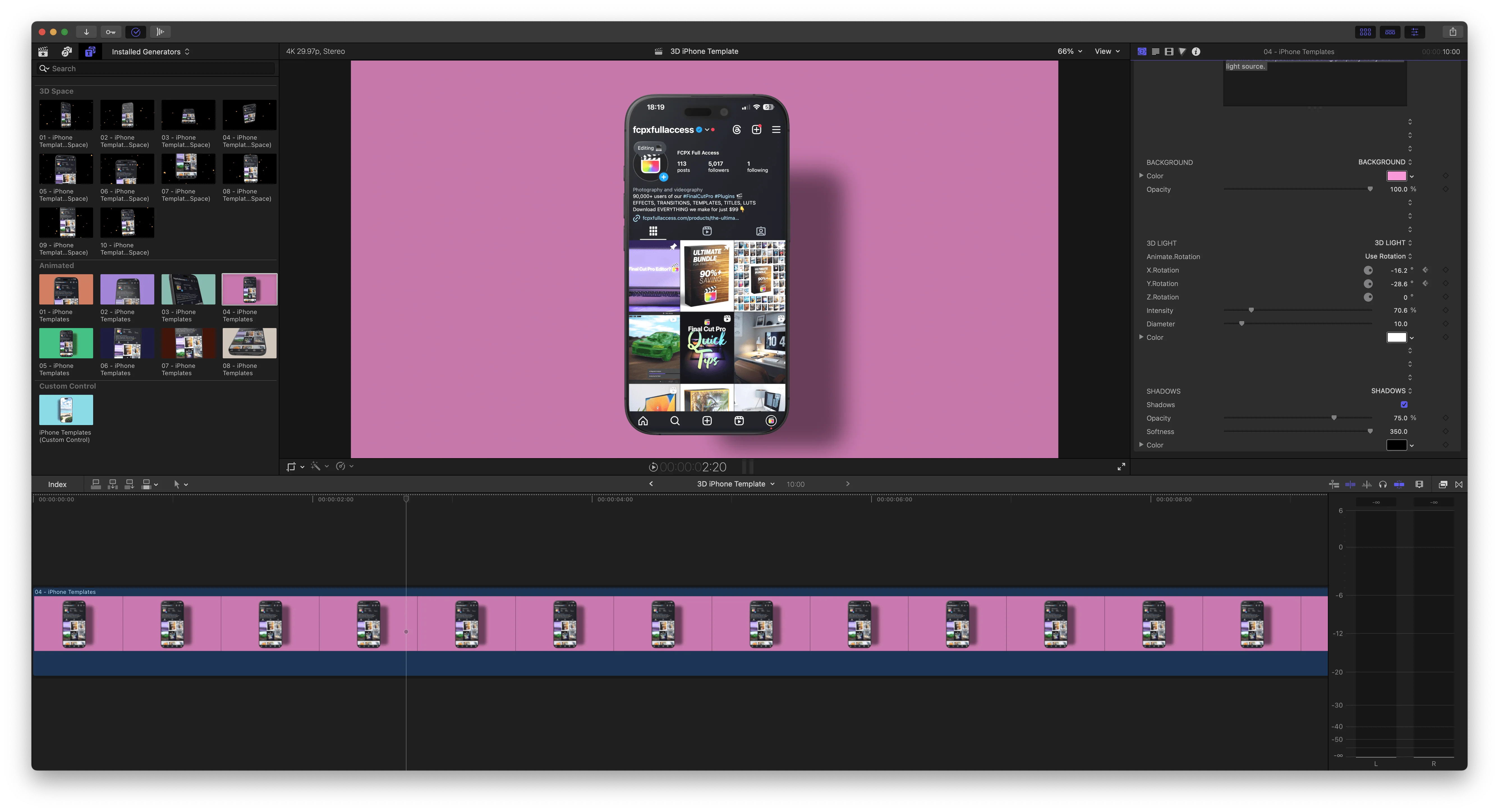Open the Generator inspector icon
Screen dimensions: 1499x812
tap(1142, 52)
